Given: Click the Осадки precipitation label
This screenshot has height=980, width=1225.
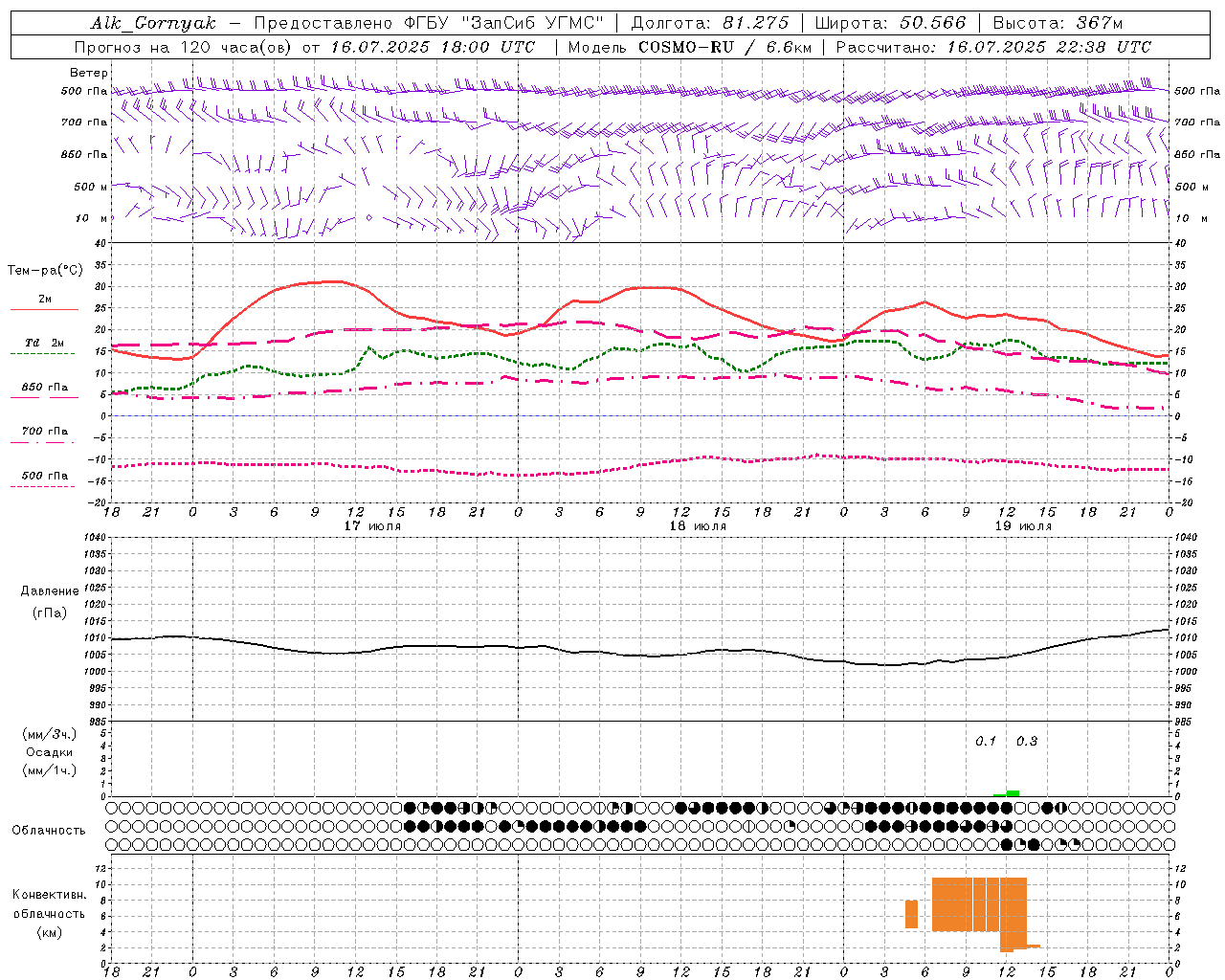Looking at the screenshot, I should coord(49,752).
